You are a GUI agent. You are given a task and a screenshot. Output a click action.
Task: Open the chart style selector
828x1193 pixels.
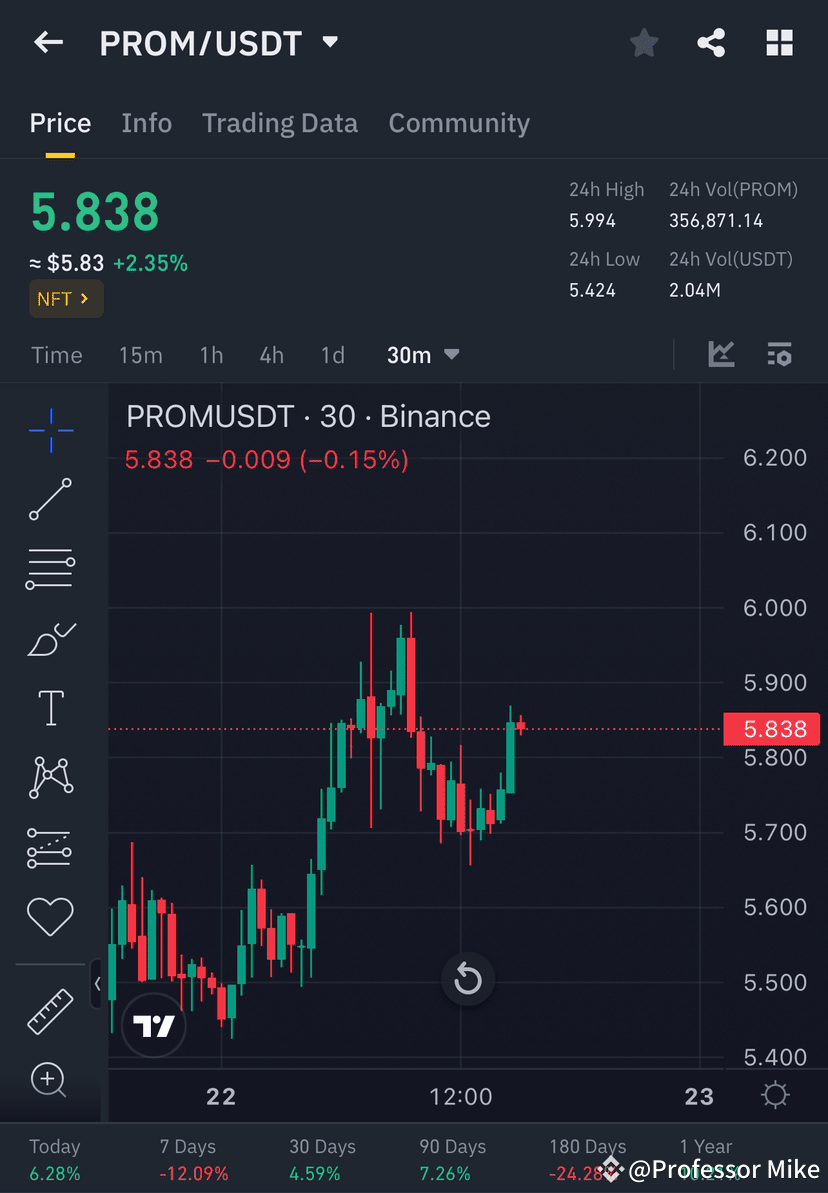[x=720, y=354]
